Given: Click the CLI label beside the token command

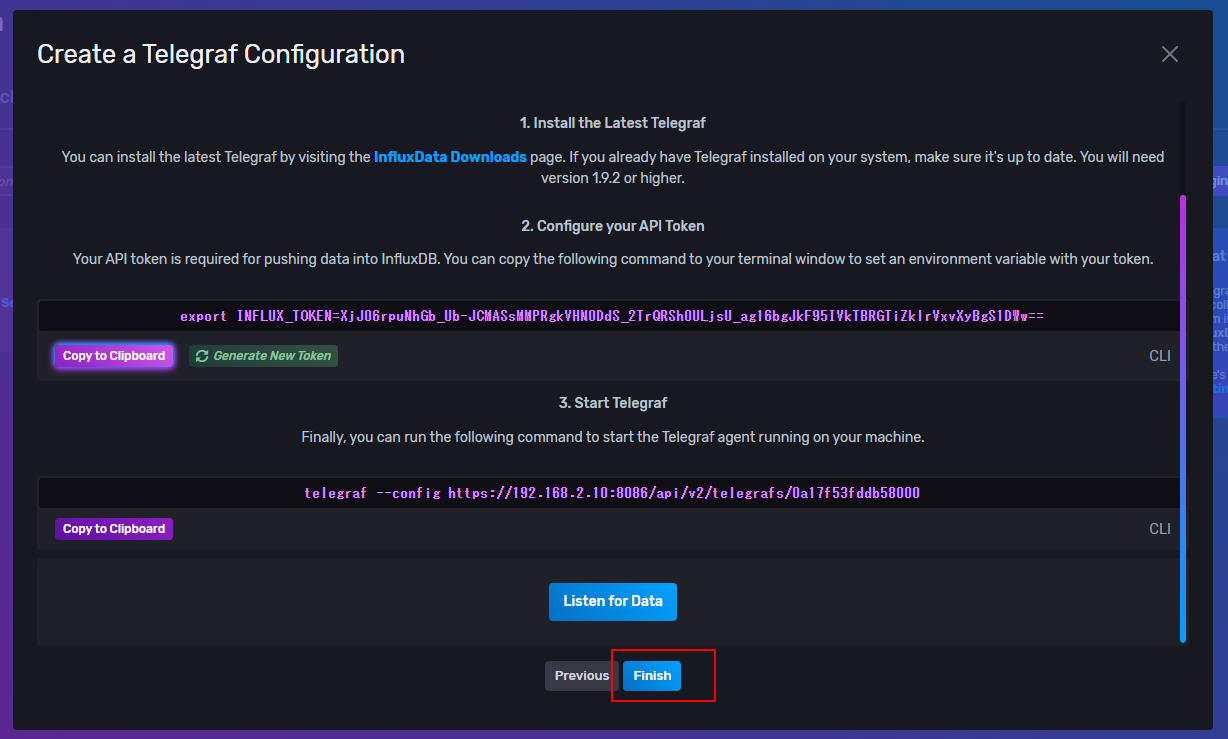Looking at the screenshot, I should click(1160, 356).
